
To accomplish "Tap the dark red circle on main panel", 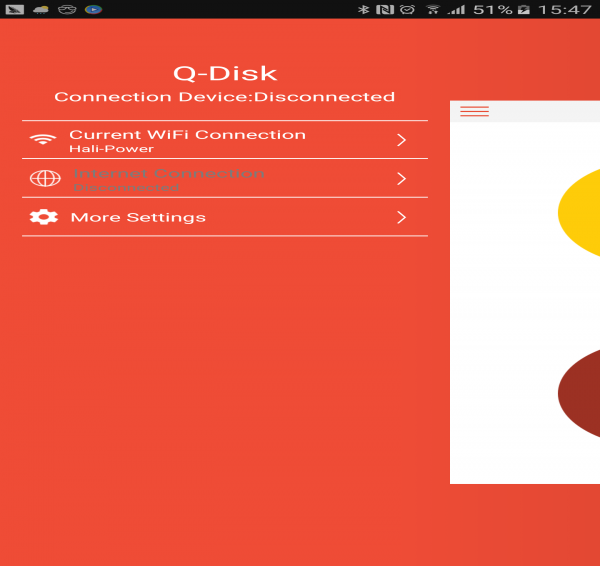I will click(x=579, y=393).
